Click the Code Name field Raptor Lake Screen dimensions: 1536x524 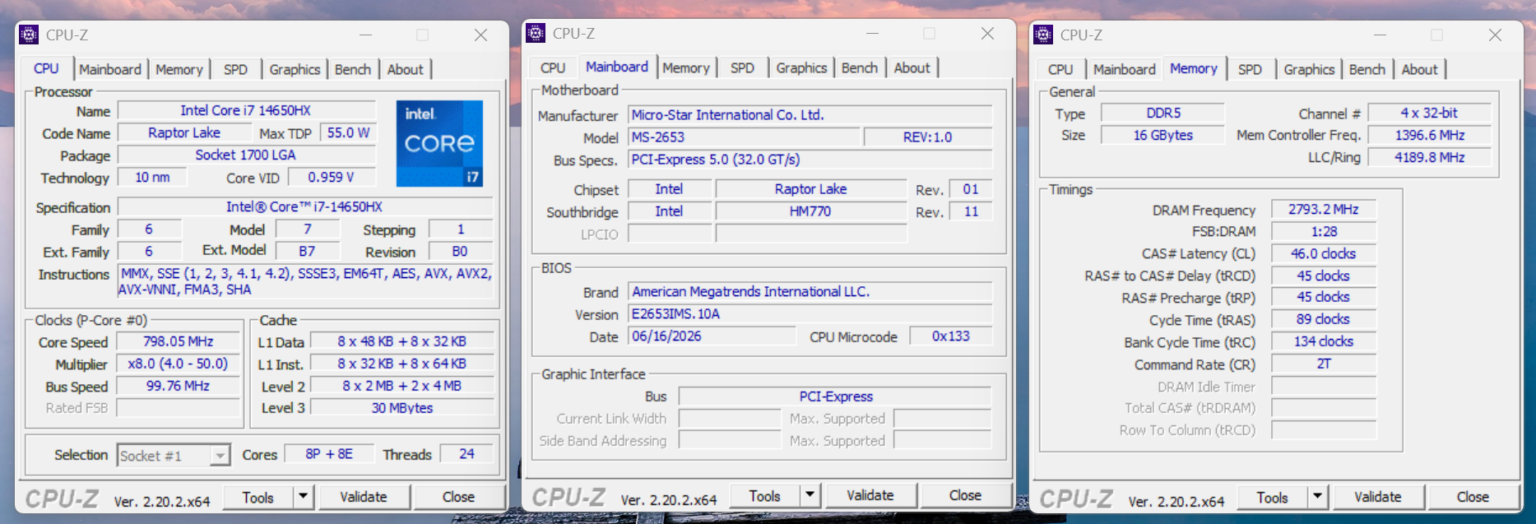(x=185, y=132)
